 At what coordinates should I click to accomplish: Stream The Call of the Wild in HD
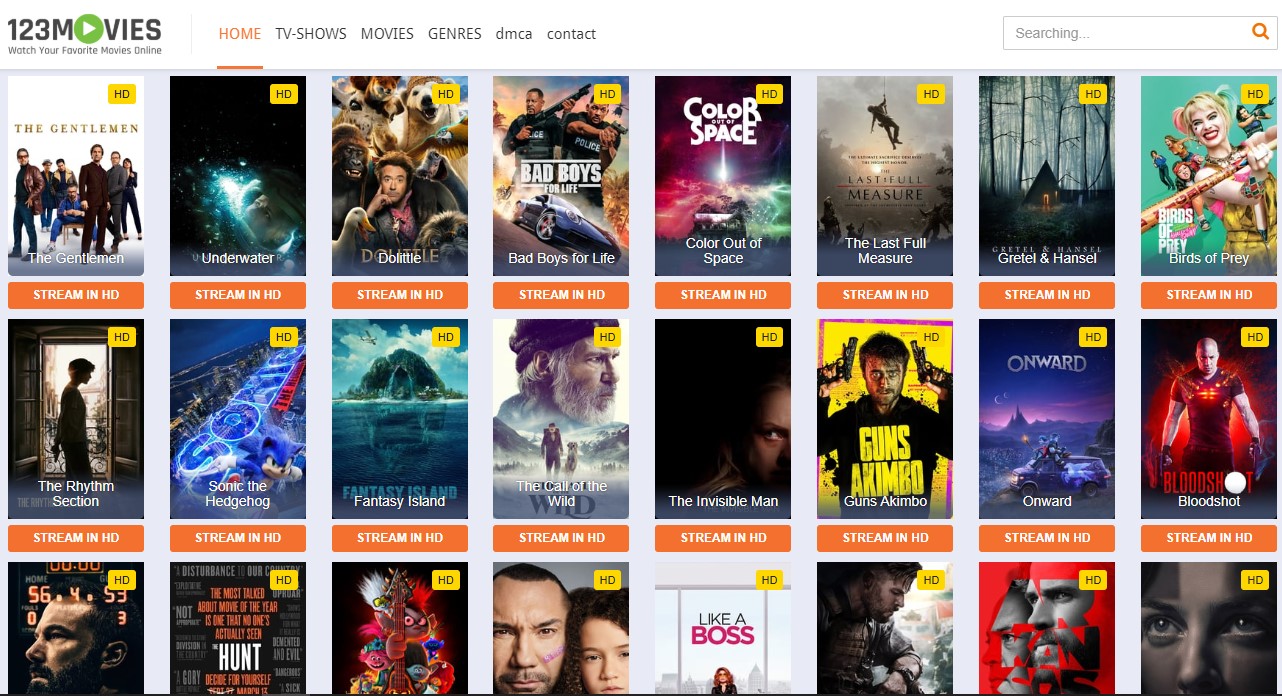click(561, 538)
